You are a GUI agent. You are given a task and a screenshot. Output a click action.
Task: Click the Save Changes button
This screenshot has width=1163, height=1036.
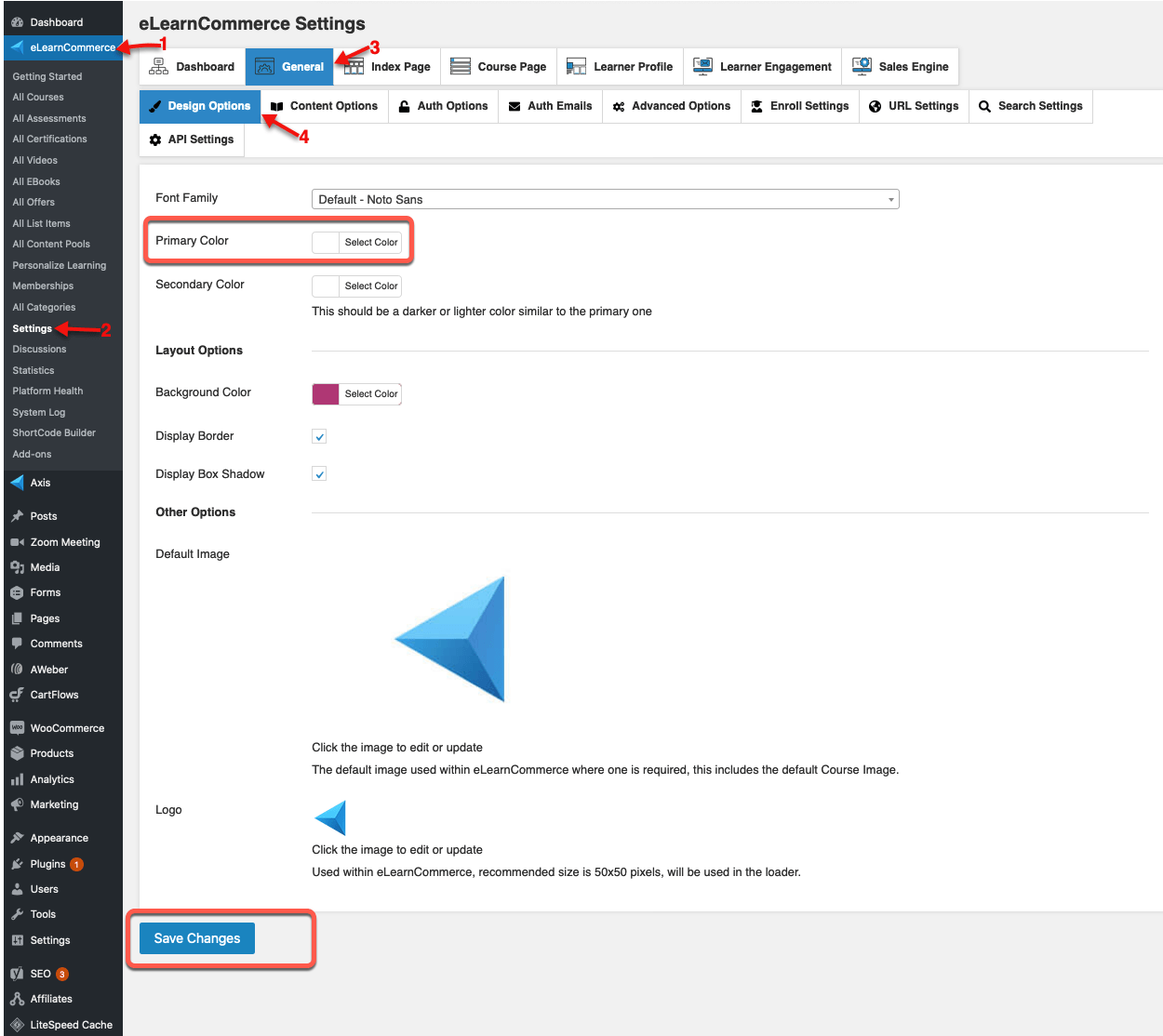197,938
